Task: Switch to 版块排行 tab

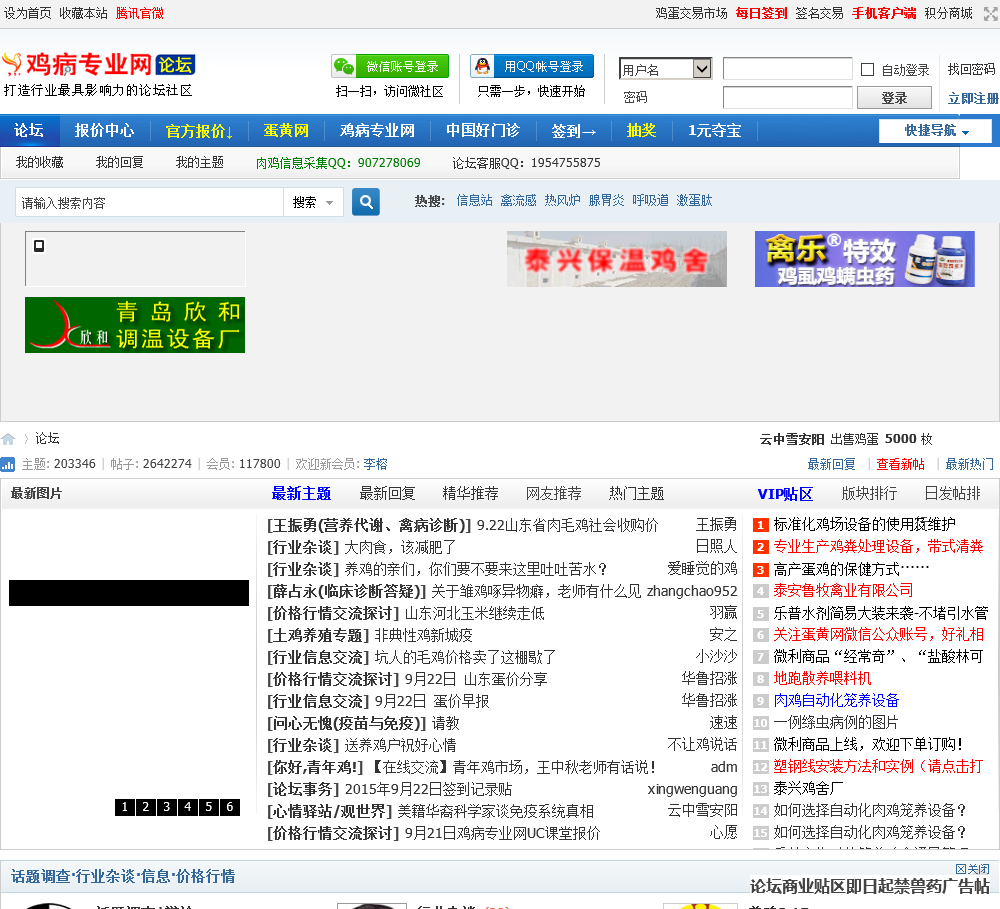Action: coord(869,494)
